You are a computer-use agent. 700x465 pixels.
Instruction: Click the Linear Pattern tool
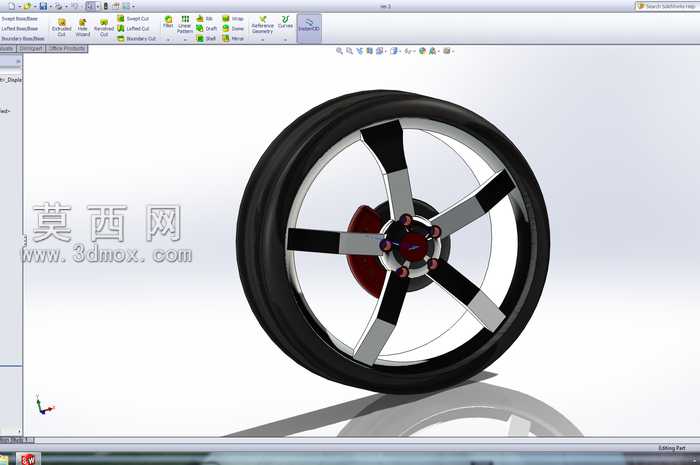[x=185, y=25]
